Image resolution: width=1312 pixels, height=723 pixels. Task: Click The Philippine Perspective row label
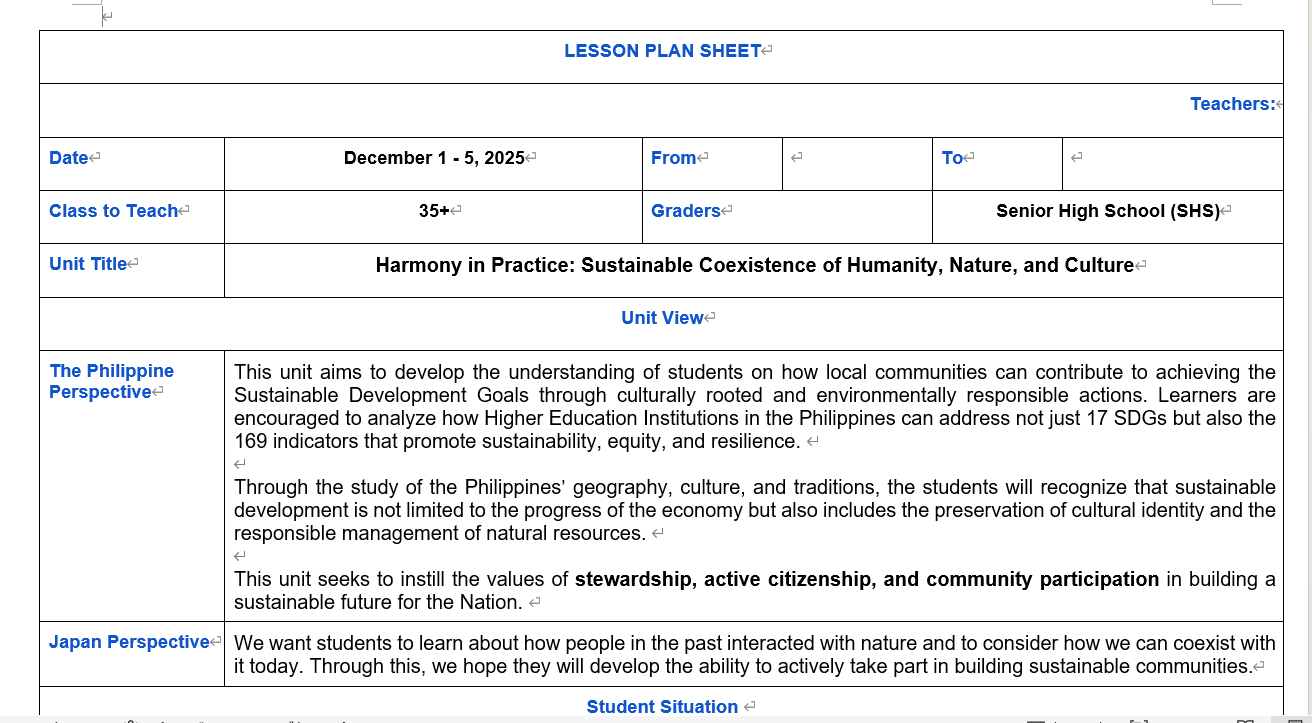[111, 381]
